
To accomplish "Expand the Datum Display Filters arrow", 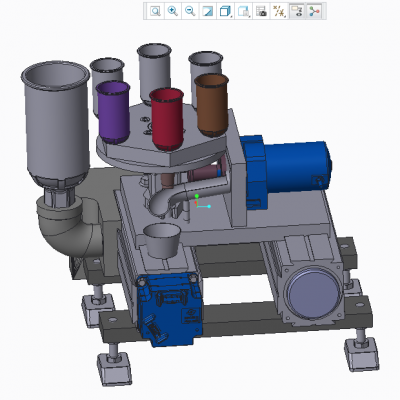I will point(286,16).
